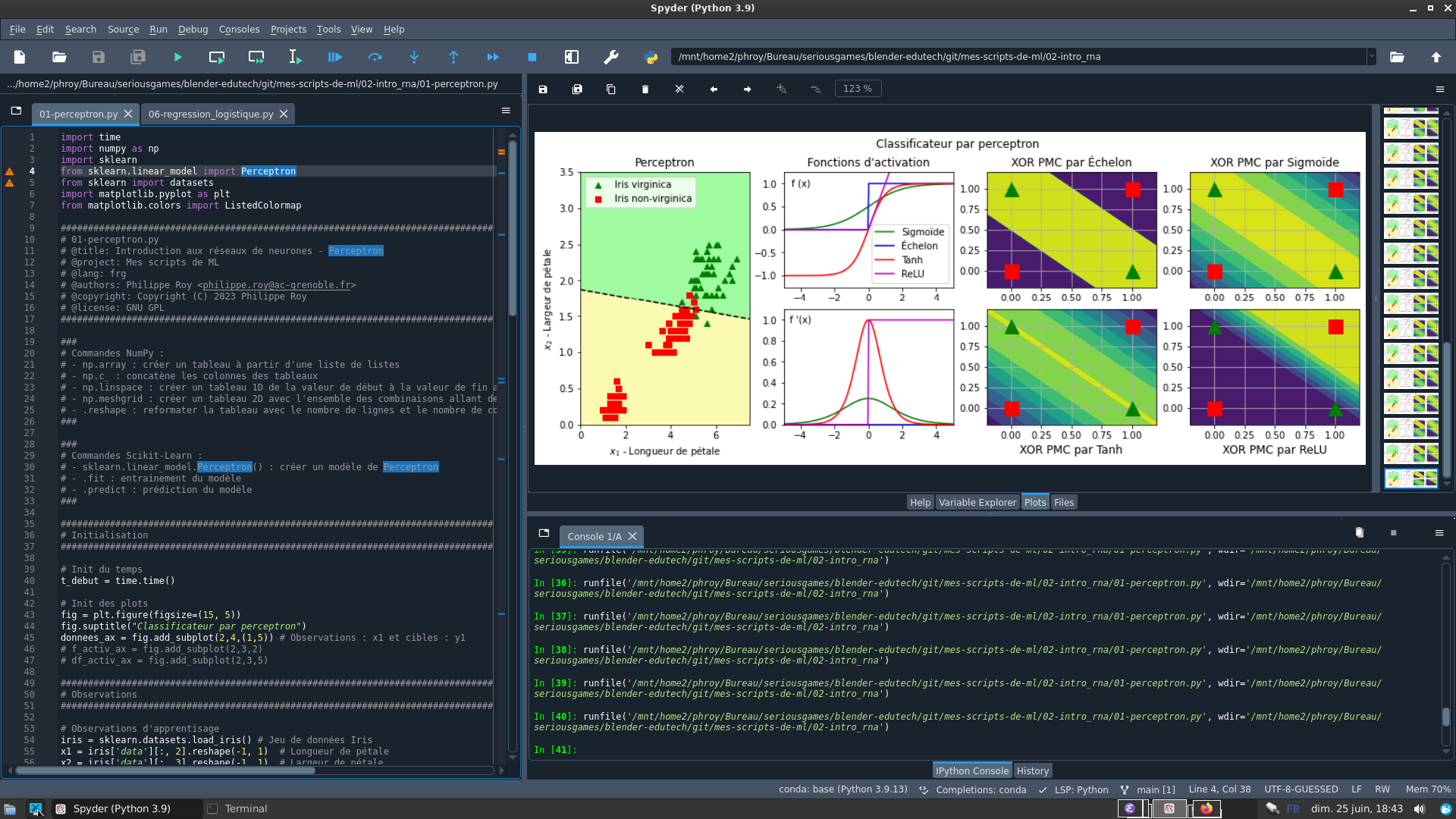Click the working directory path field

pyautogui.click(x=1018, y=57)
